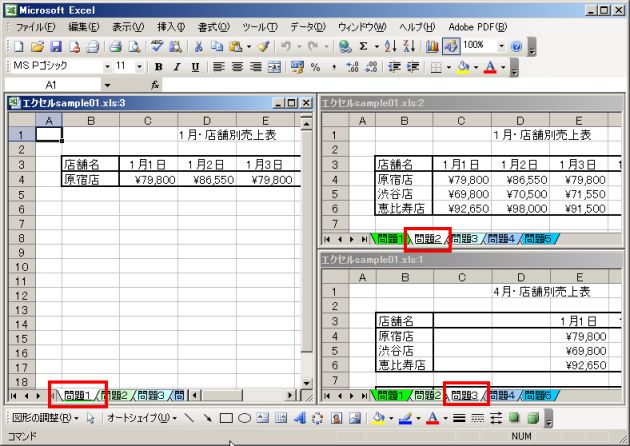This screenshot has width=630, height=446.
Task: Apply yellow Fill Color bucket
Action: pyautogui.click(x=464, y=67)
